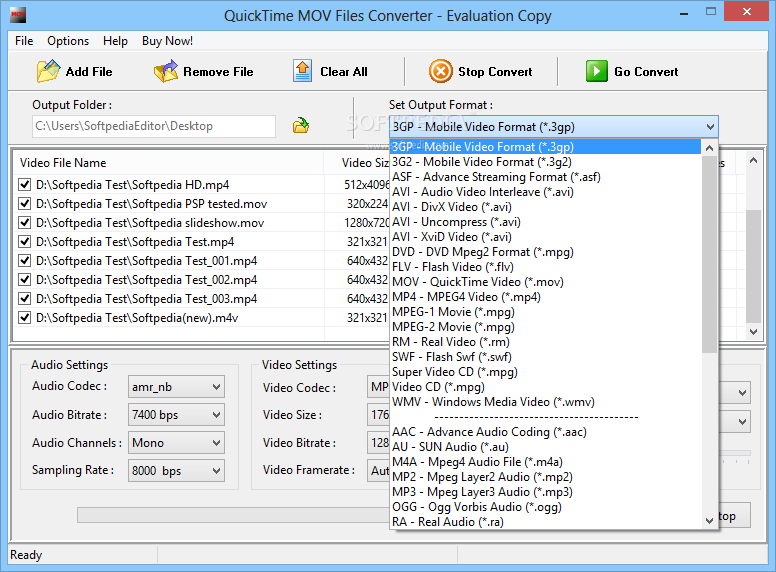Open the Help menu
The width and height of the screenshot is (776, 572).
[115, 41]
